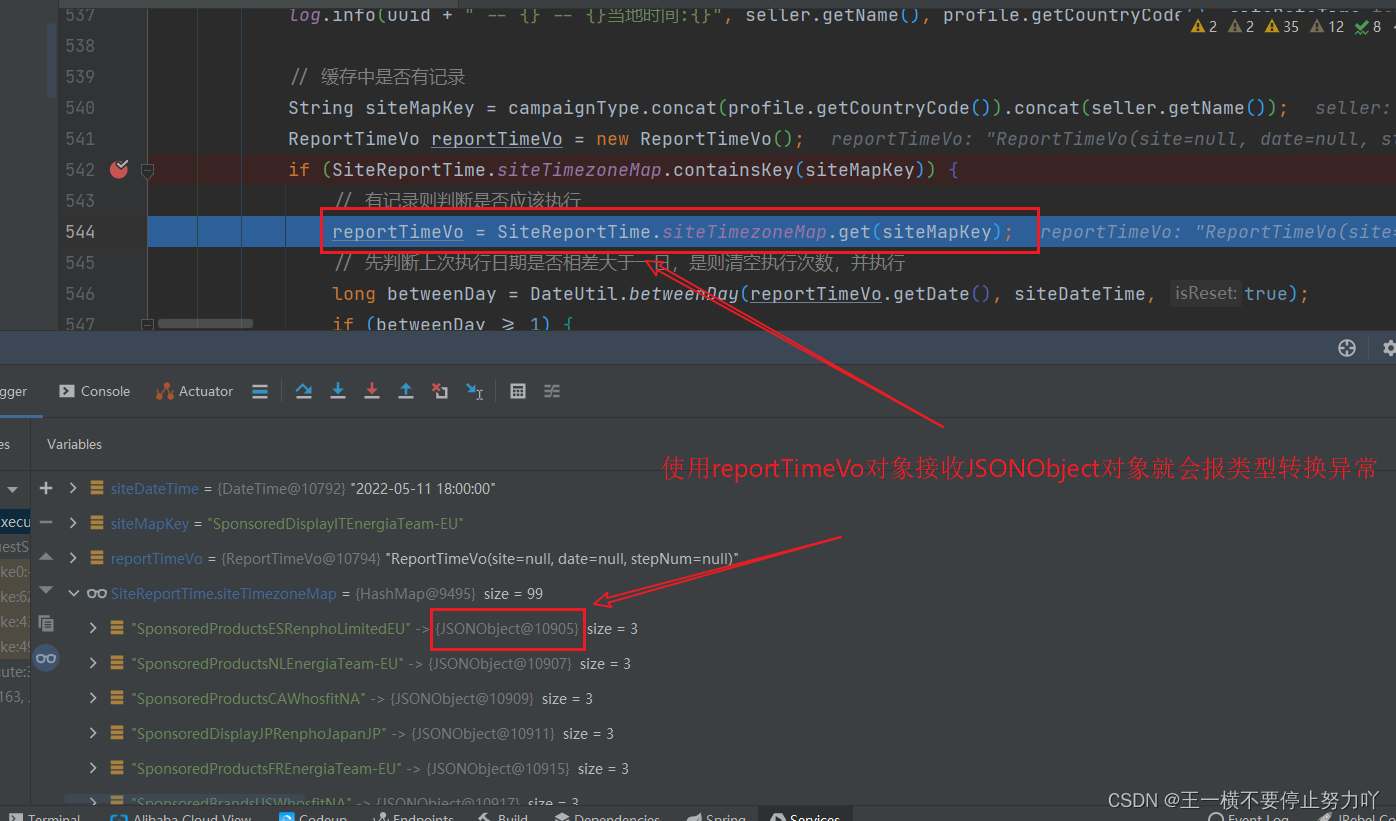Screen dimensions: 1396x821
Task: Select the Variables panel tab
Action: pos(74,444)
